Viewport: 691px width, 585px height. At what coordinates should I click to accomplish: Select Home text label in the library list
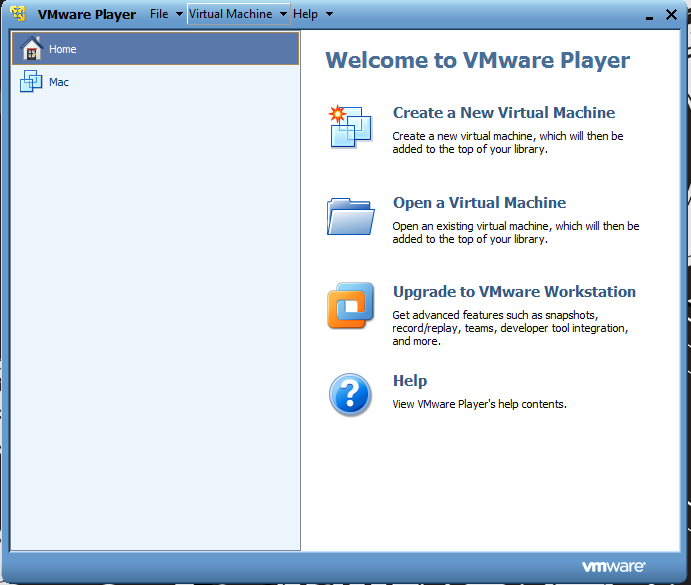click(63, 49)
